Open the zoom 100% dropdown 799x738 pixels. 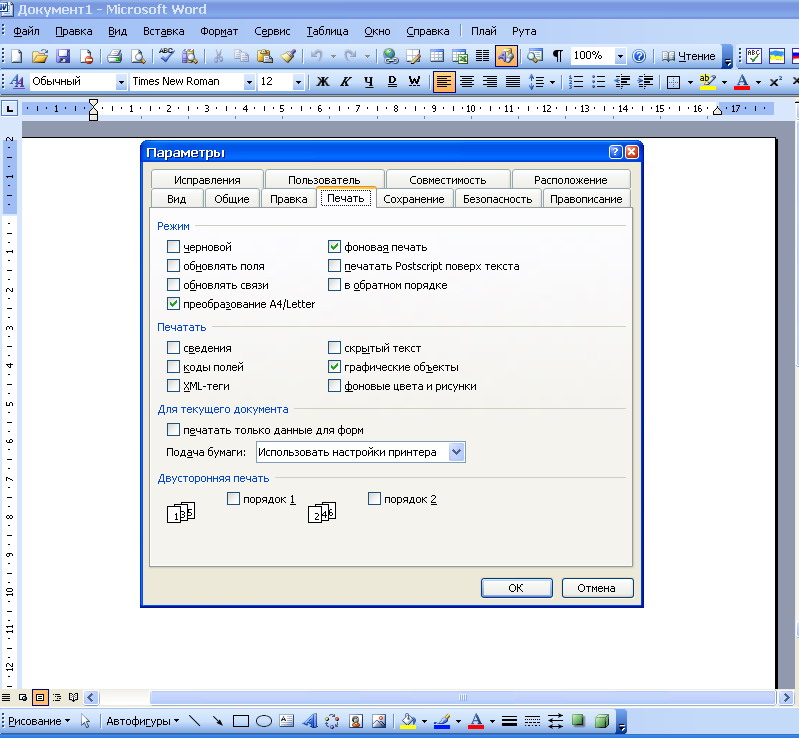pos(620,56)
